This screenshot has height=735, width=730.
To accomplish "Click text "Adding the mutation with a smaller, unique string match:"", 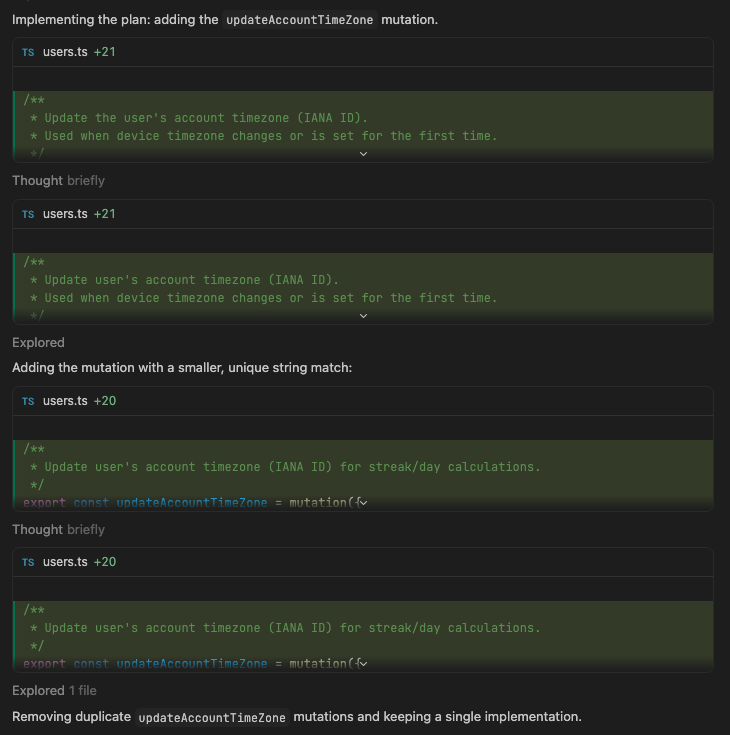I will [x=182, y=368].
